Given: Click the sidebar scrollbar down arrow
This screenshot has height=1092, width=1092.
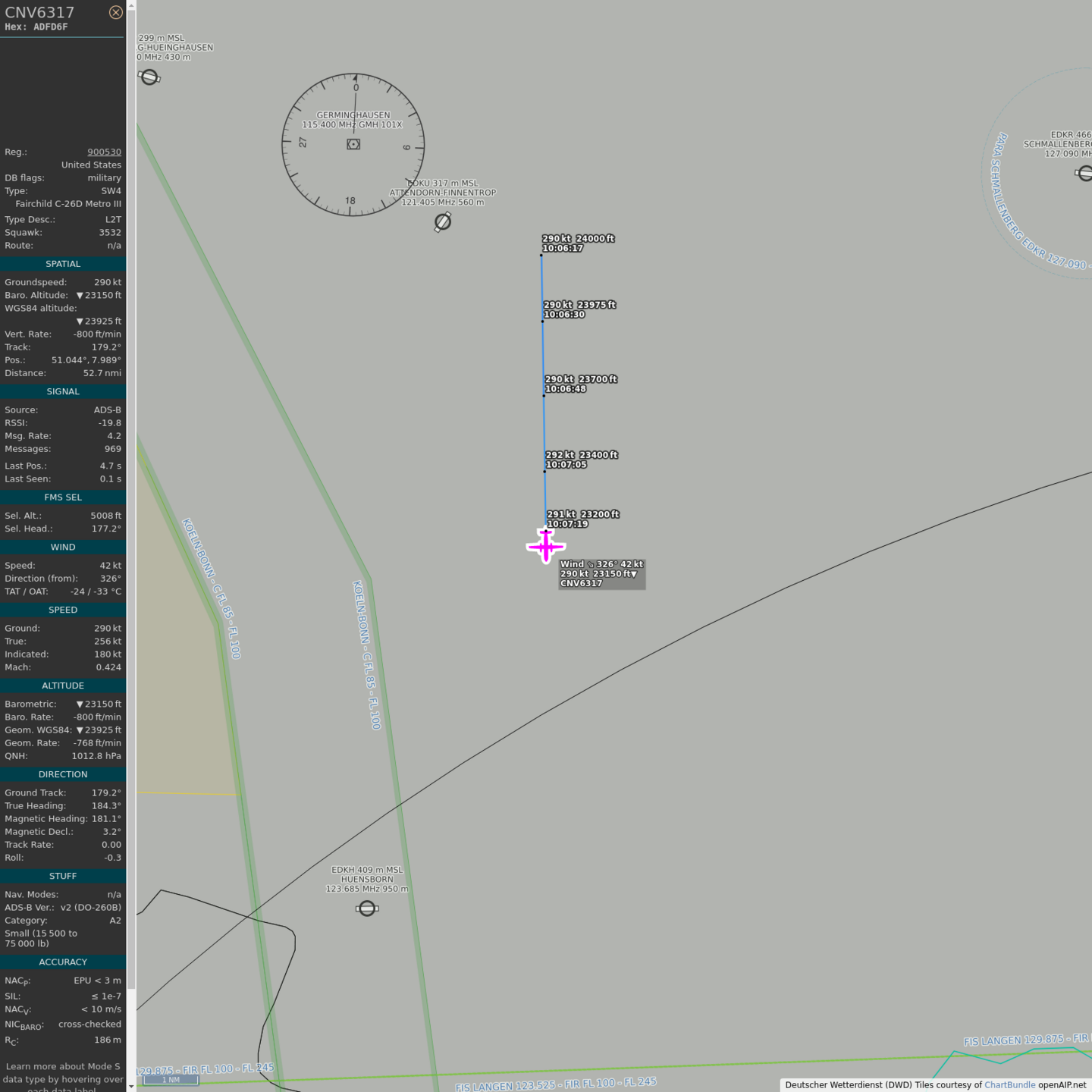Looking at the screenshot, I should [131, 1086].
